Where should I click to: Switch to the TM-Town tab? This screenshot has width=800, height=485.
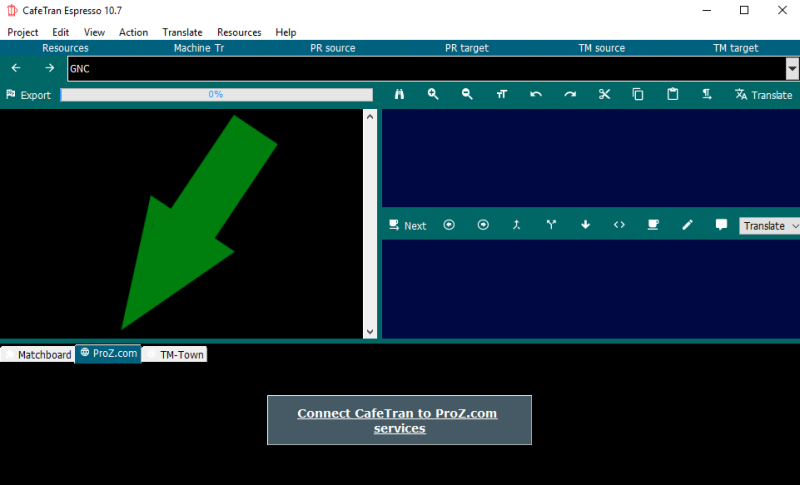[x=174, y=354]
